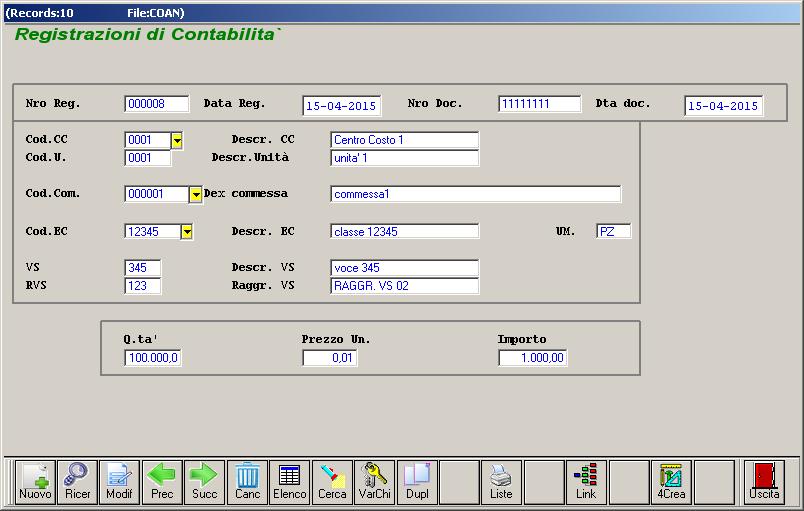Click the Importo field 1.000,00

(533, 358)
